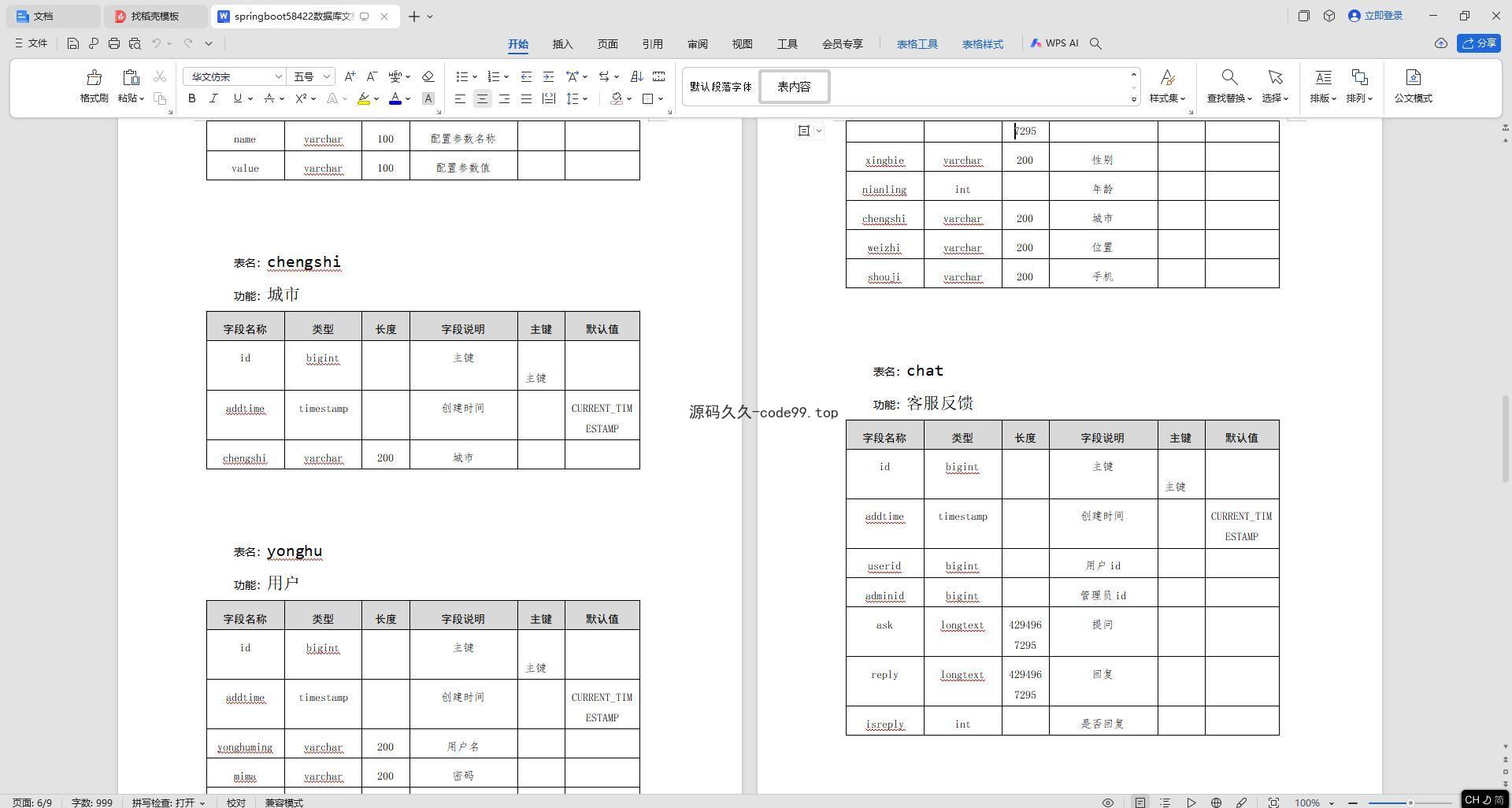Open the Find and Replace magnifier icon

1229,77
